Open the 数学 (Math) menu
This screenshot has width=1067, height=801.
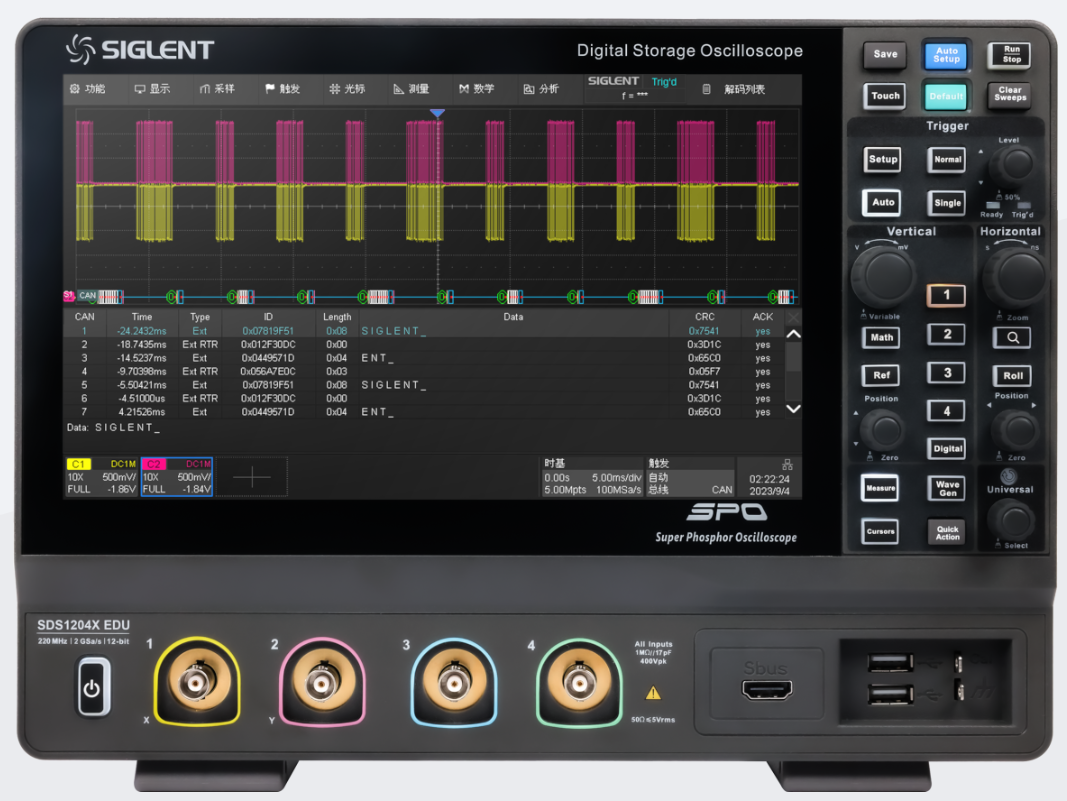tap(476, 89)
